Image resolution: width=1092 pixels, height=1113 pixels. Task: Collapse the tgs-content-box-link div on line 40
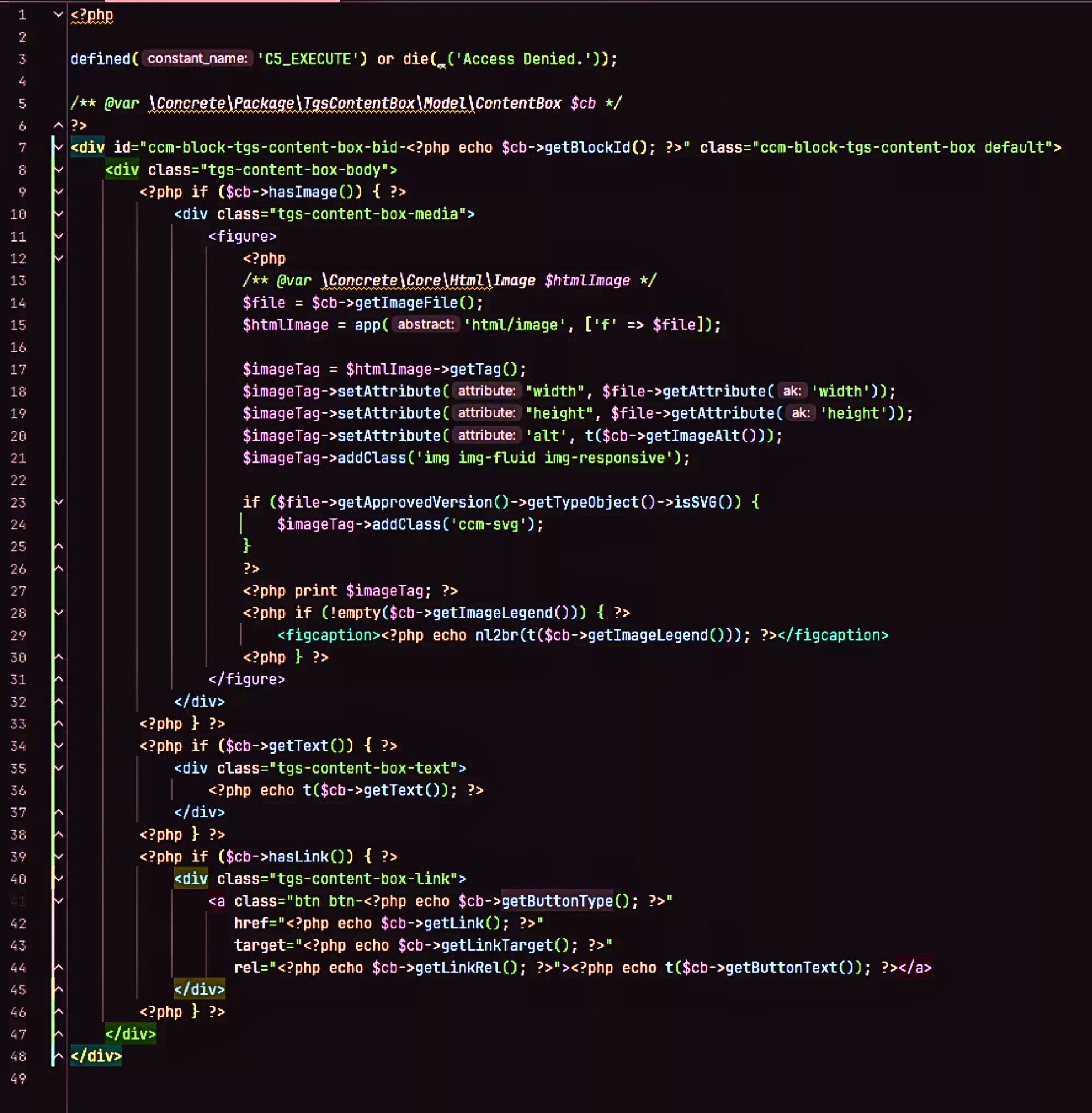(57, 879)
